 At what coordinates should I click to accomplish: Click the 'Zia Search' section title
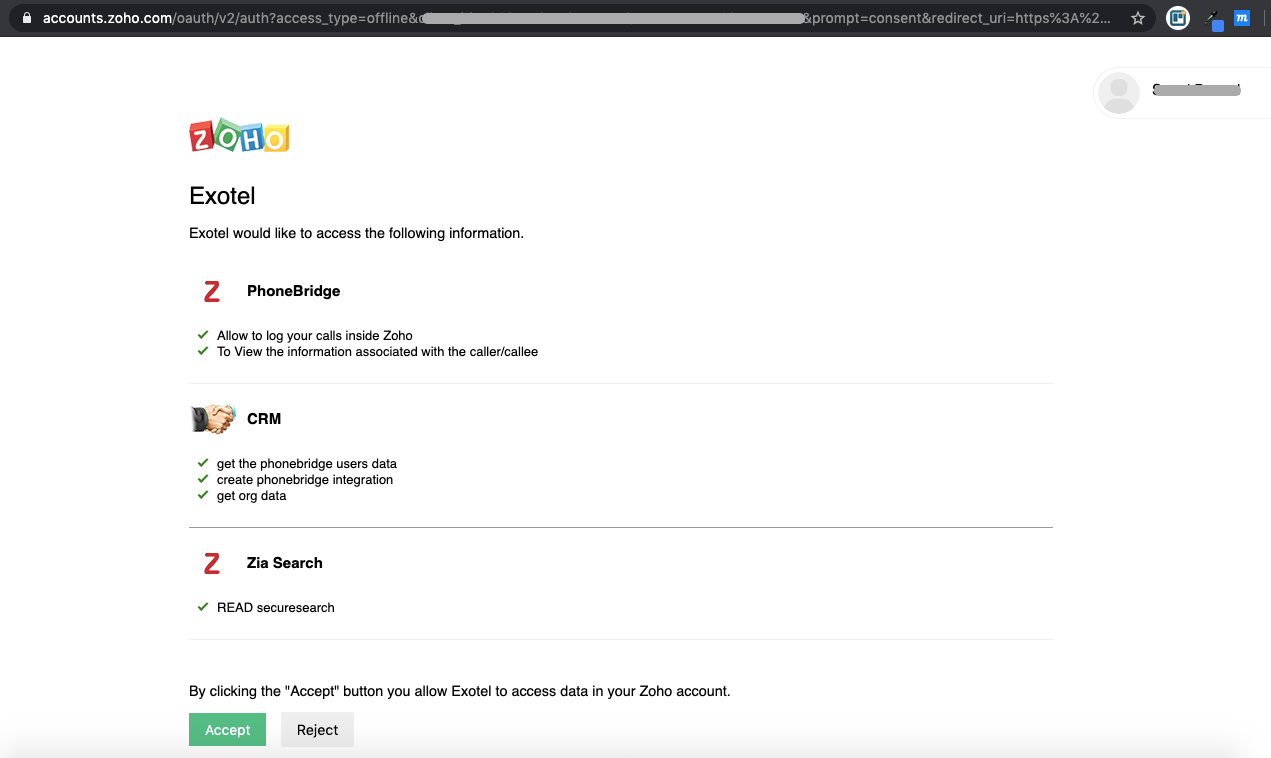tap(285, 563)
